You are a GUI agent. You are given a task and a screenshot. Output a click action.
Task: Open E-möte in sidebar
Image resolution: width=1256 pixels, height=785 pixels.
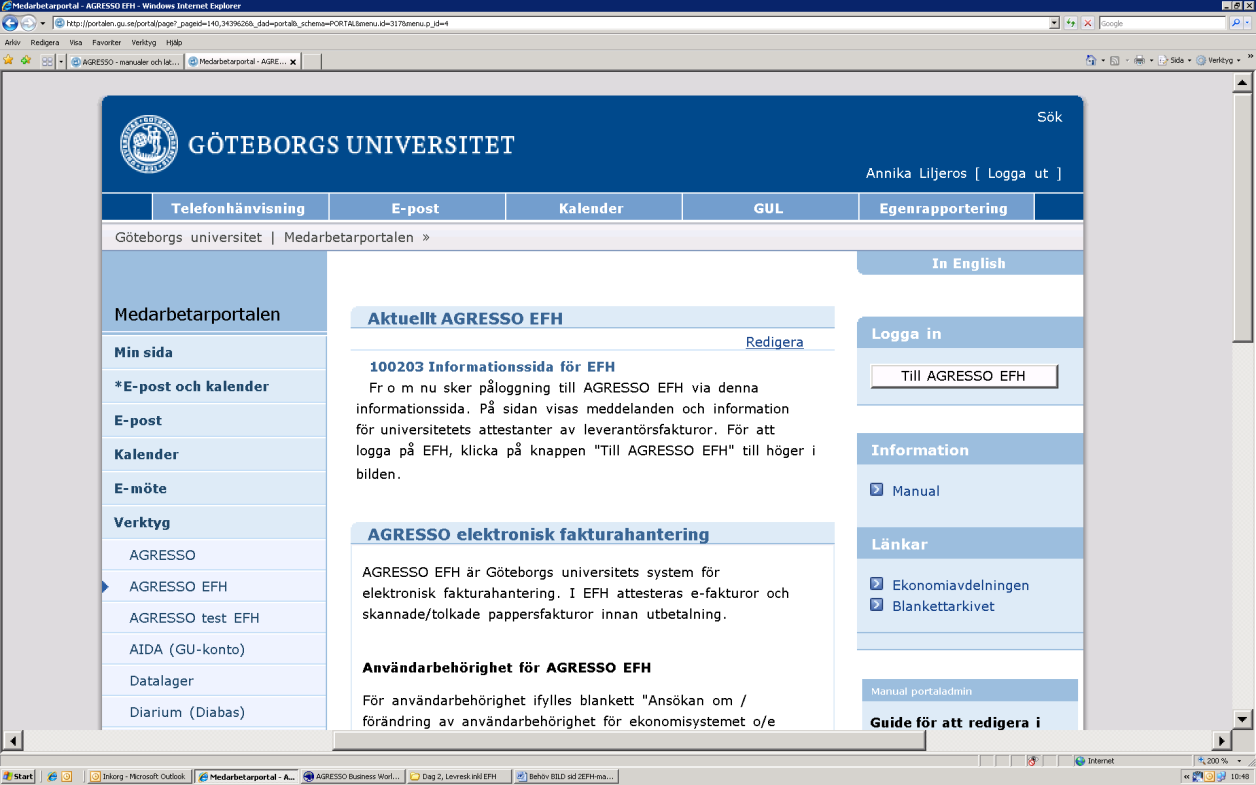point(214,488)
